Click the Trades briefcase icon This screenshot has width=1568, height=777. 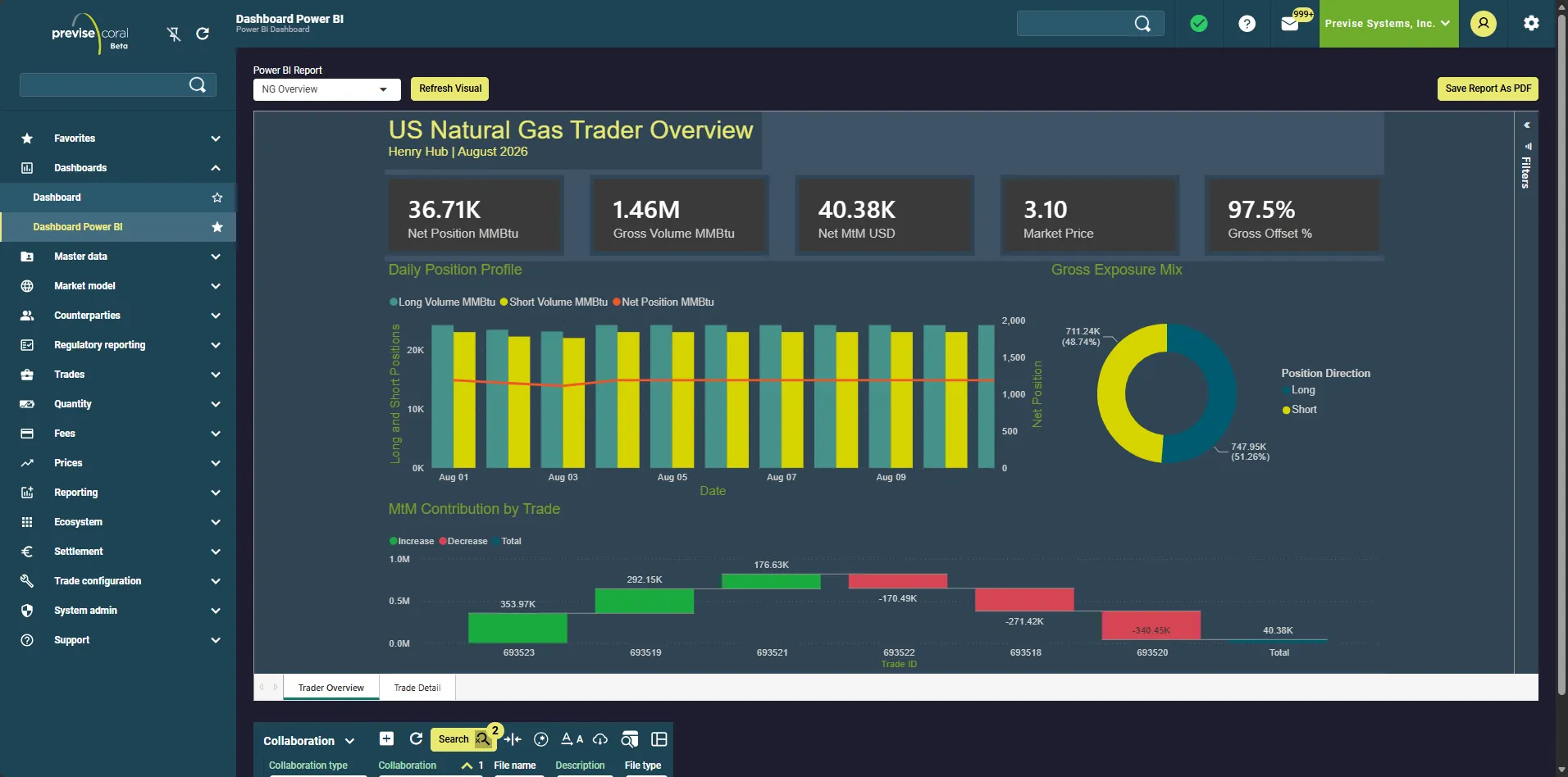pos(27,375)
